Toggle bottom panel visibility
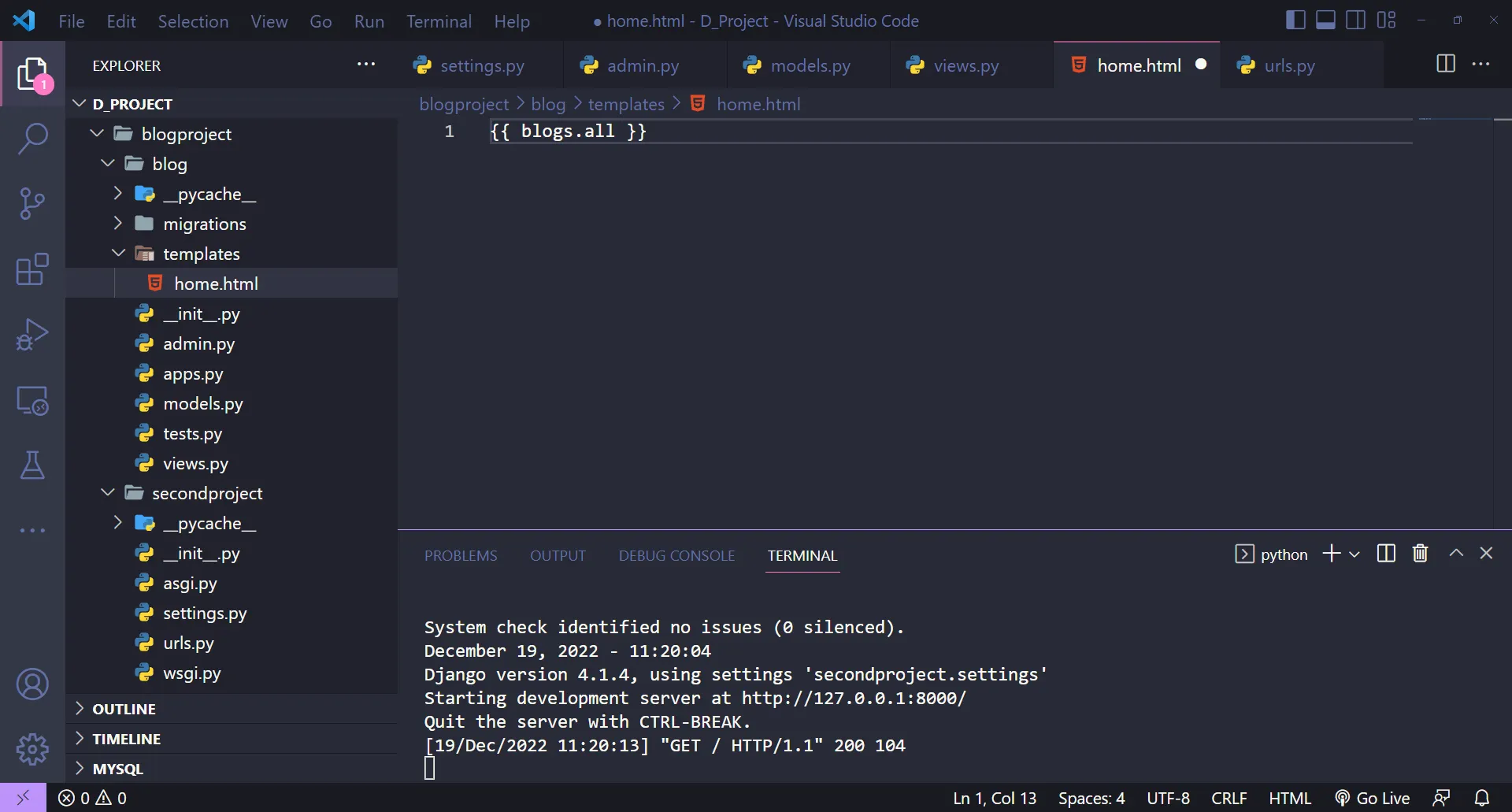The width and height of the screenshot is (1512, 812). (x=1325, y=20)
